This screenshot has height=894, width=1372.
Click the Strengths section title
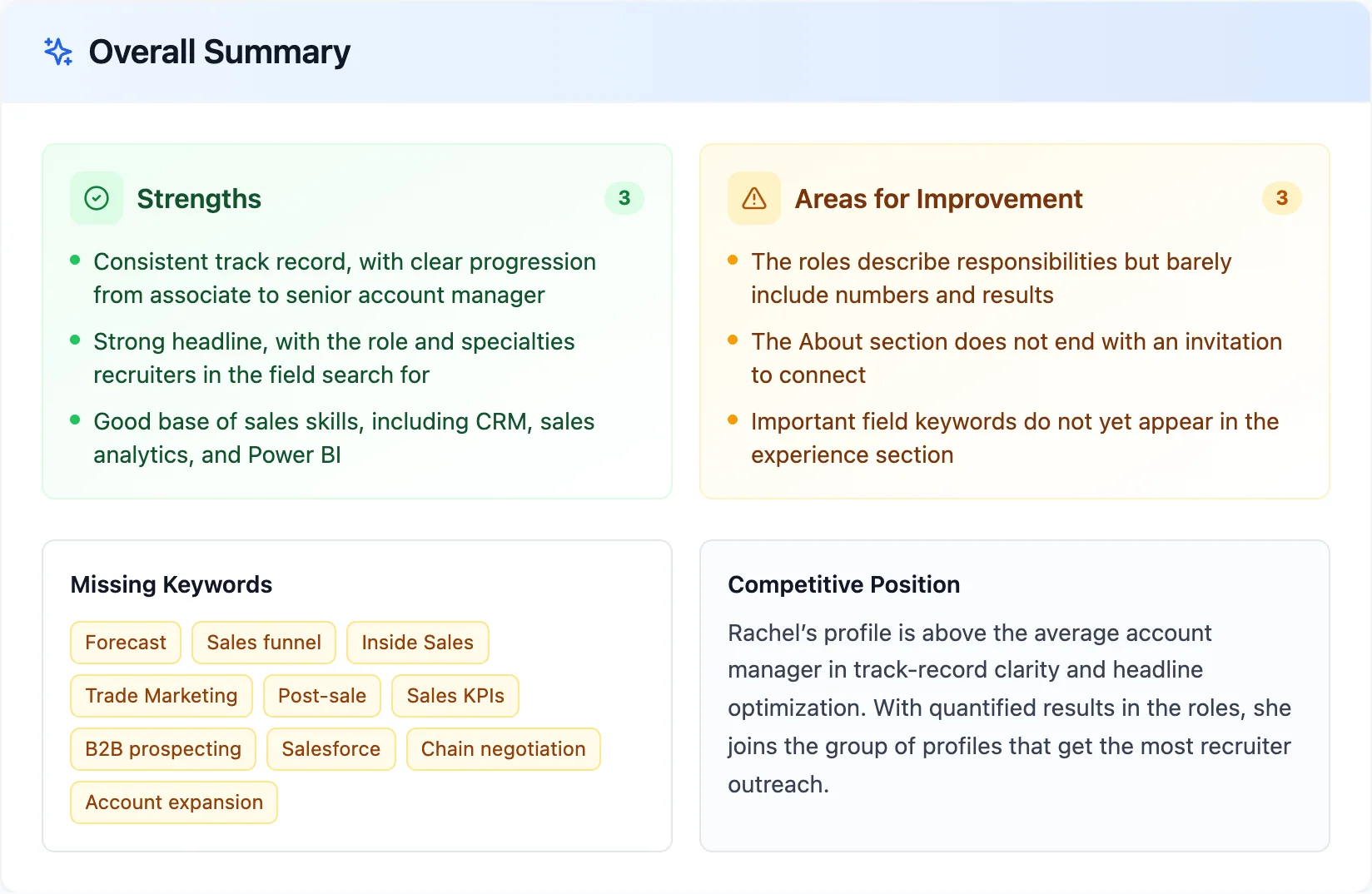(x=199, y=199)
